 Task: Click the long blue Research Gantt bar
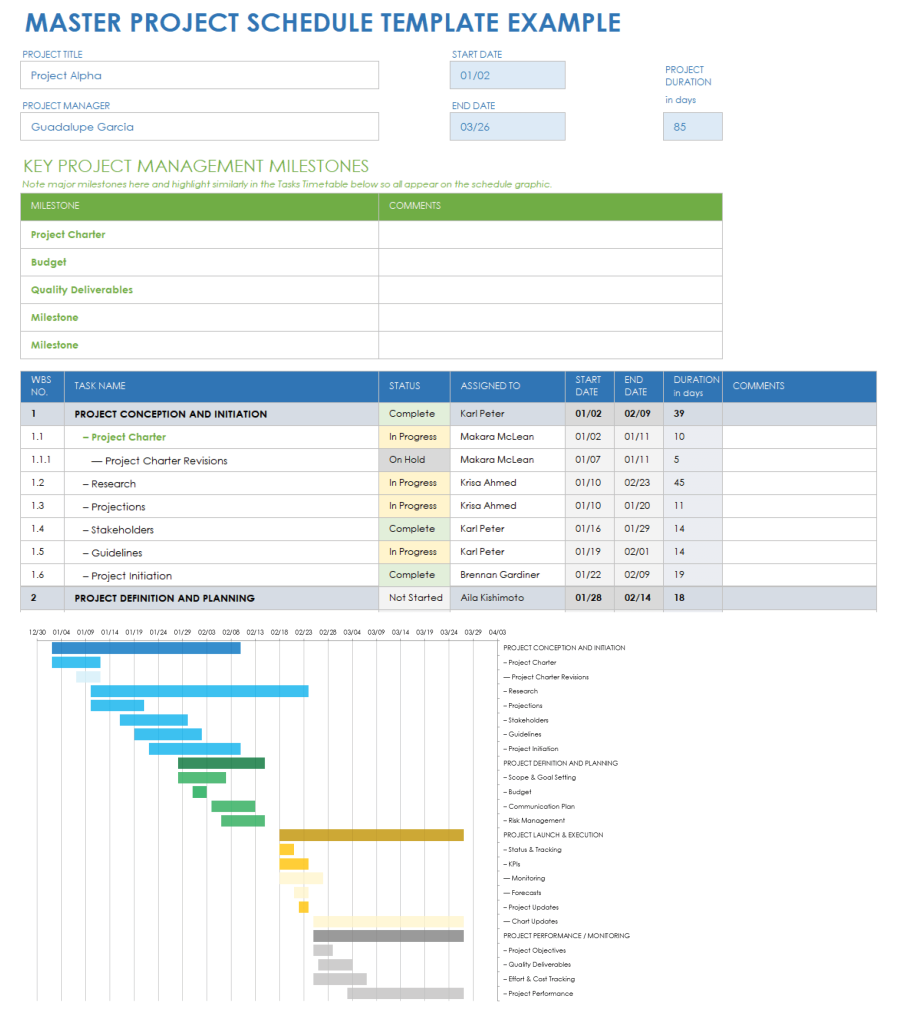pyautogui.click(x=199, y=691)
